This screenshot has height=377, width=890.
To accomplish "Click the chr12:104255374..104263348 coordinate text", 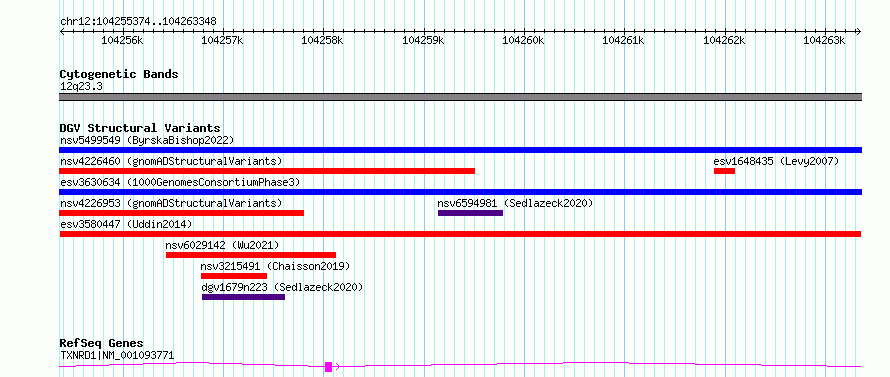I will [138, 22].
